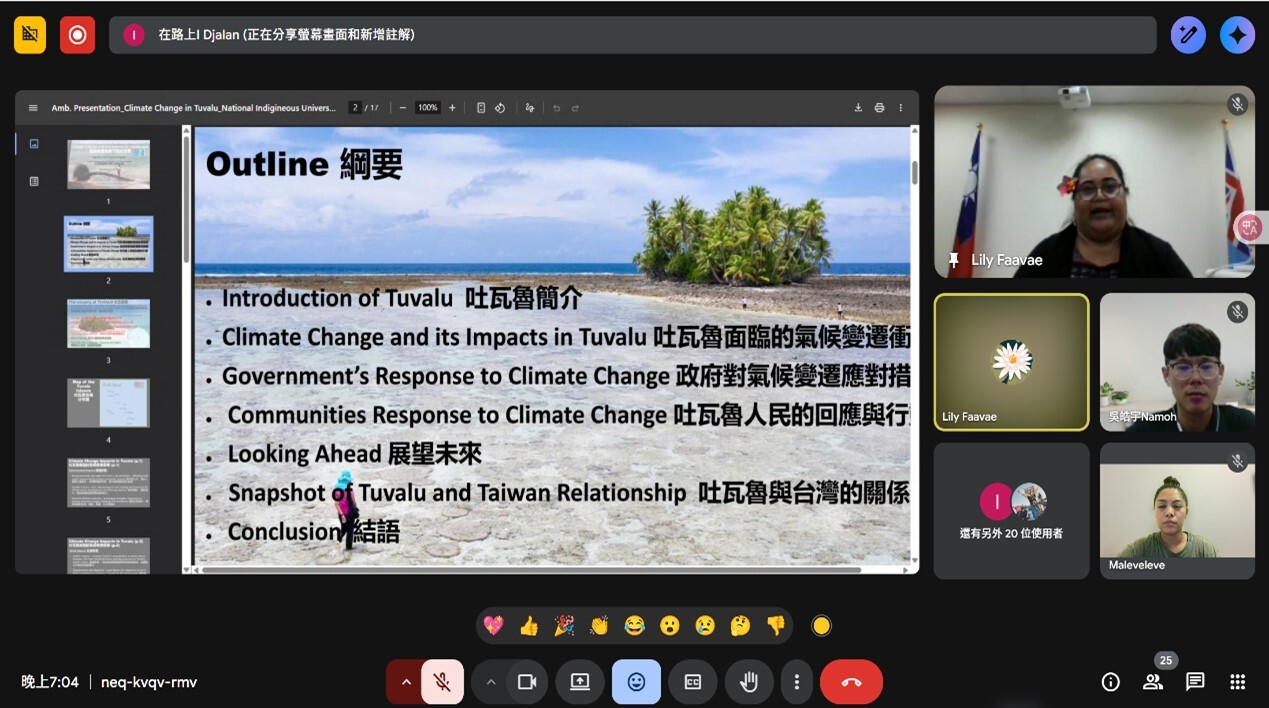Open the Meet more options menu
The image size is (1269, 708).
[x=796, y=681]
